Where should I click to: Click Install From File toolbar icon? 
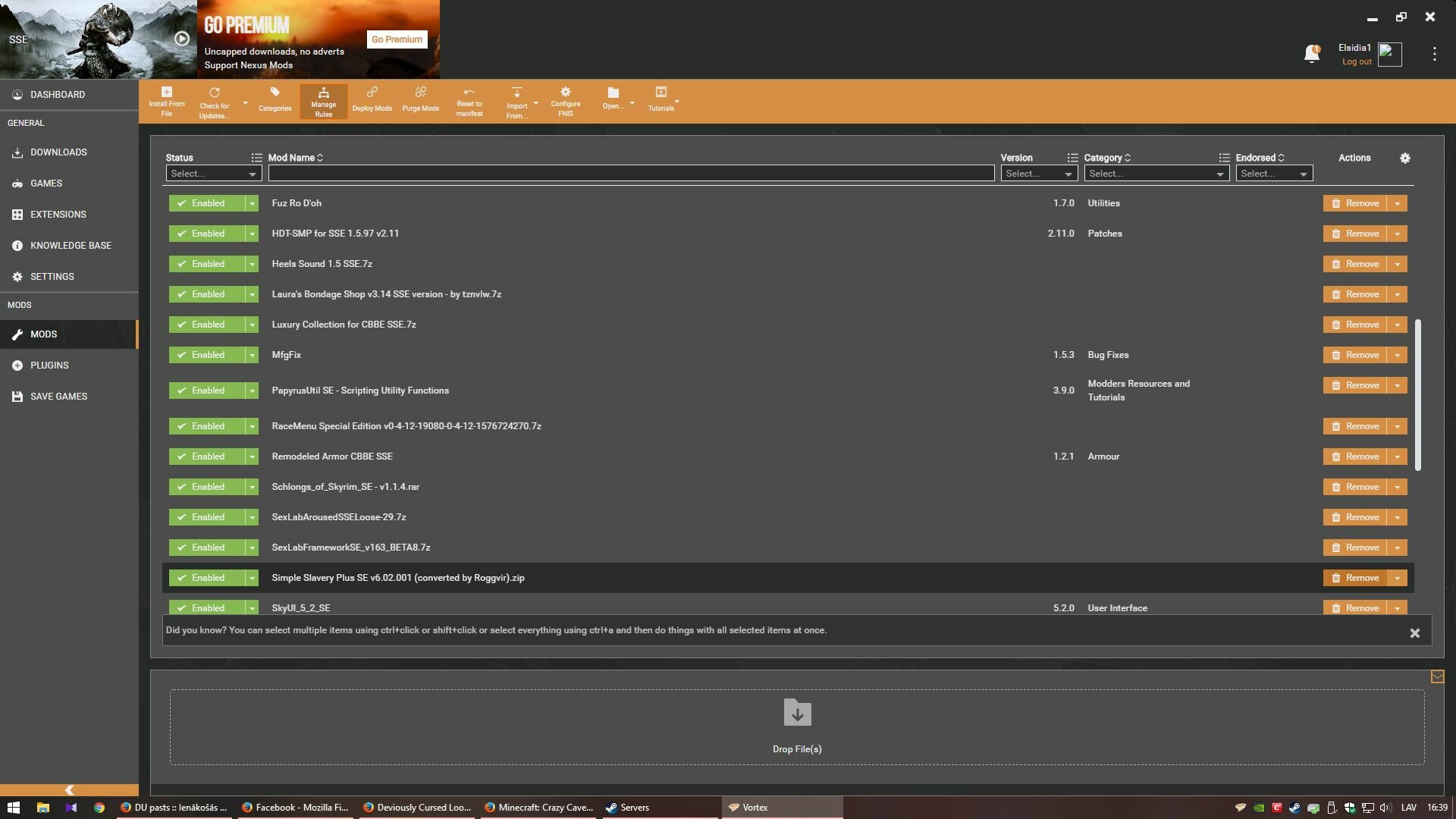click(166, 92)
